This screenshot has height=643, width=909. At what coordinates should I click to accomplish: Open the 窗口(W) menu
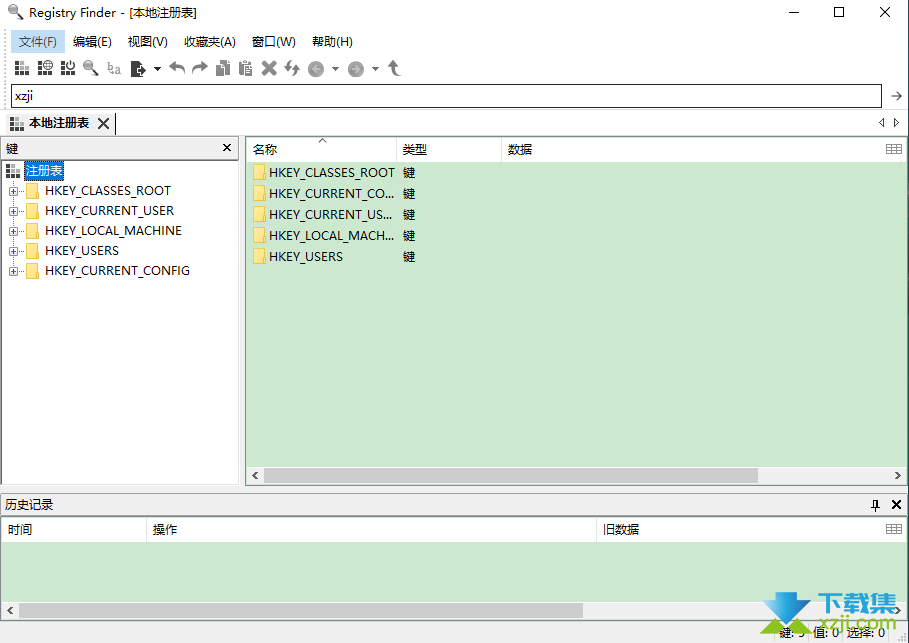[x=274, y=42]
